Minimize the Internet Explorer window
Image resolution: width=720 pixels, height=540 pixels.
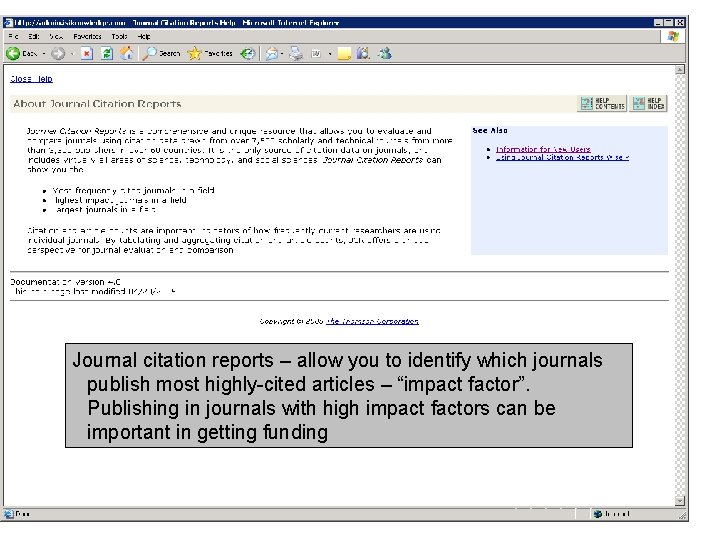[658, 22]
